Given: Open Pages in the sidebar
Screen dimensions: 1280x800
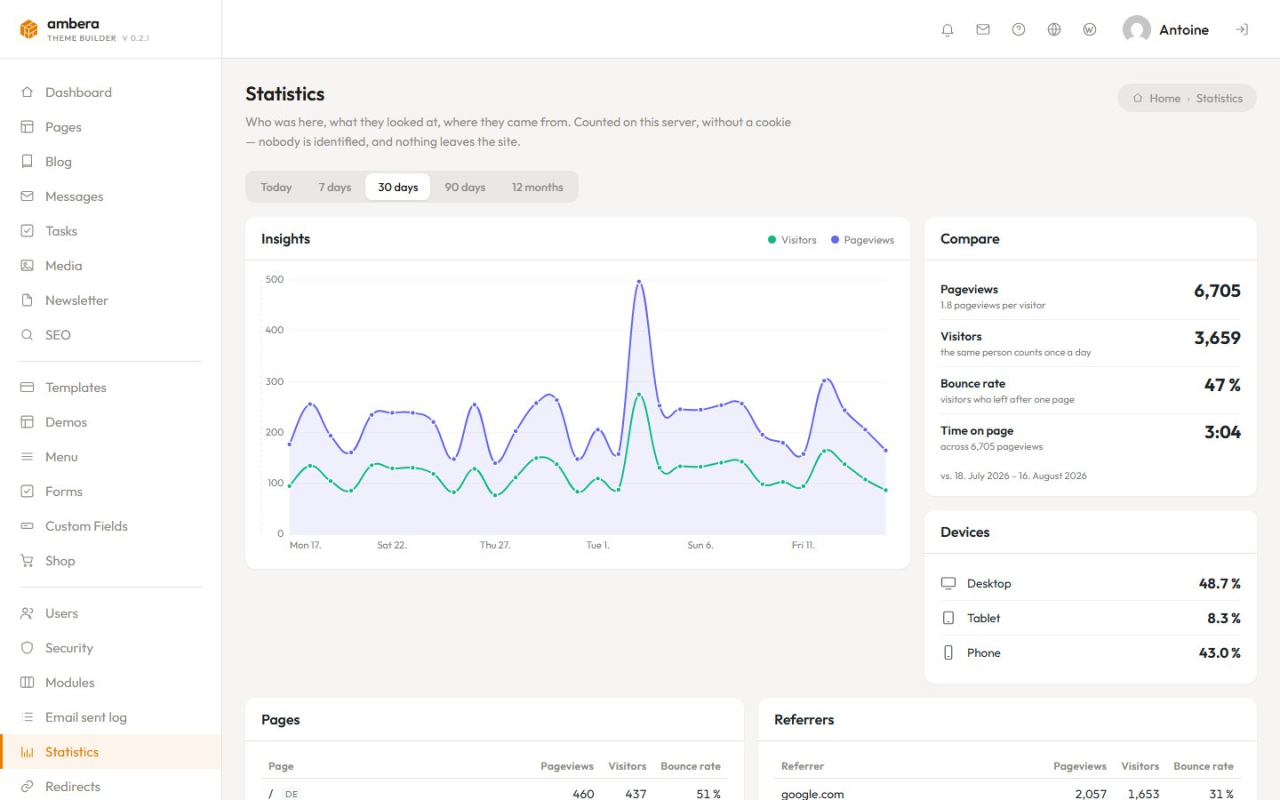Looking at the screenshot, I should click(x=110, y=127).
